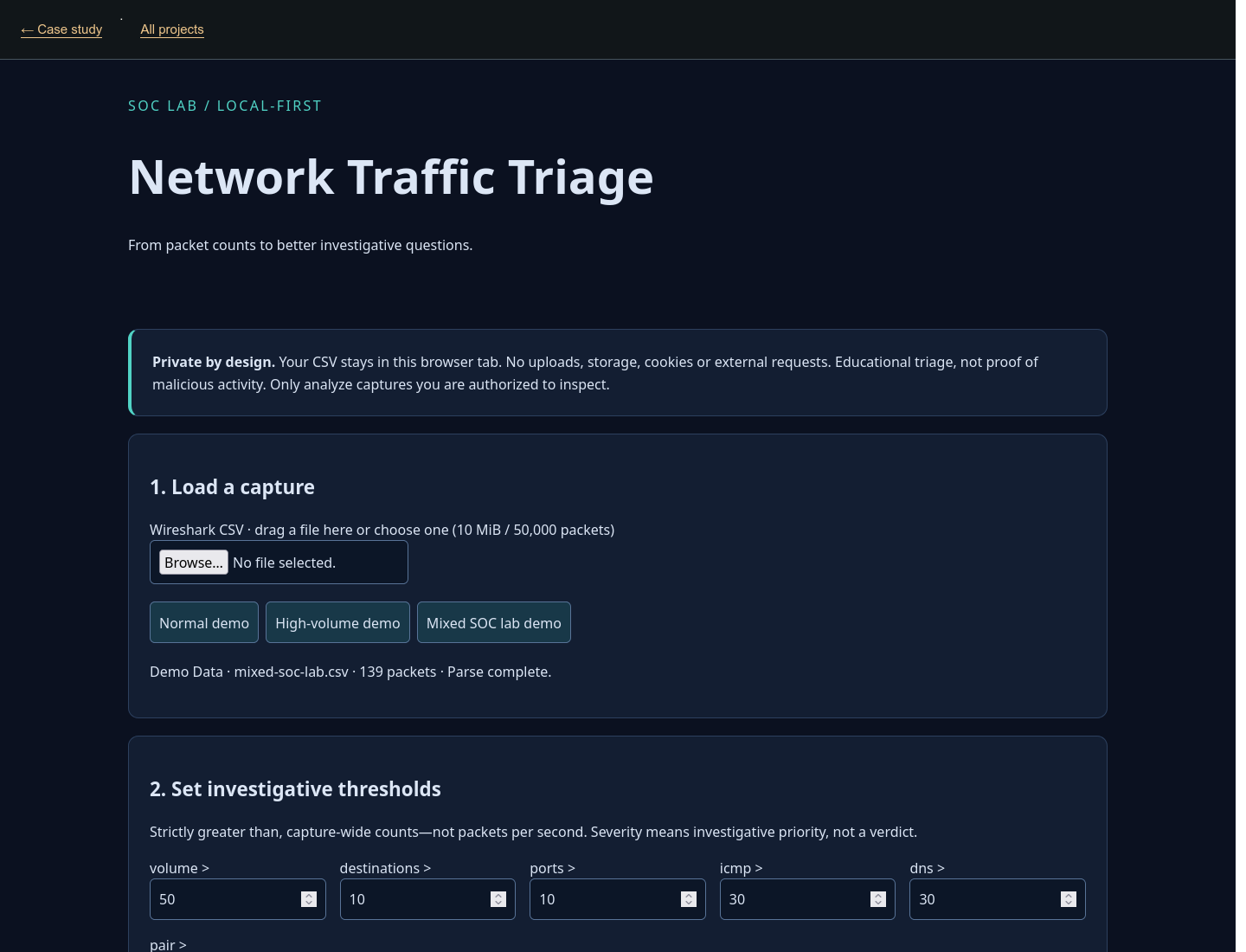Viewport: 1246px width, 952px height.
Task: Click the 'Wireshark CSV' upload instructions text
Action: pyautogui.click(x=382, y=530)
